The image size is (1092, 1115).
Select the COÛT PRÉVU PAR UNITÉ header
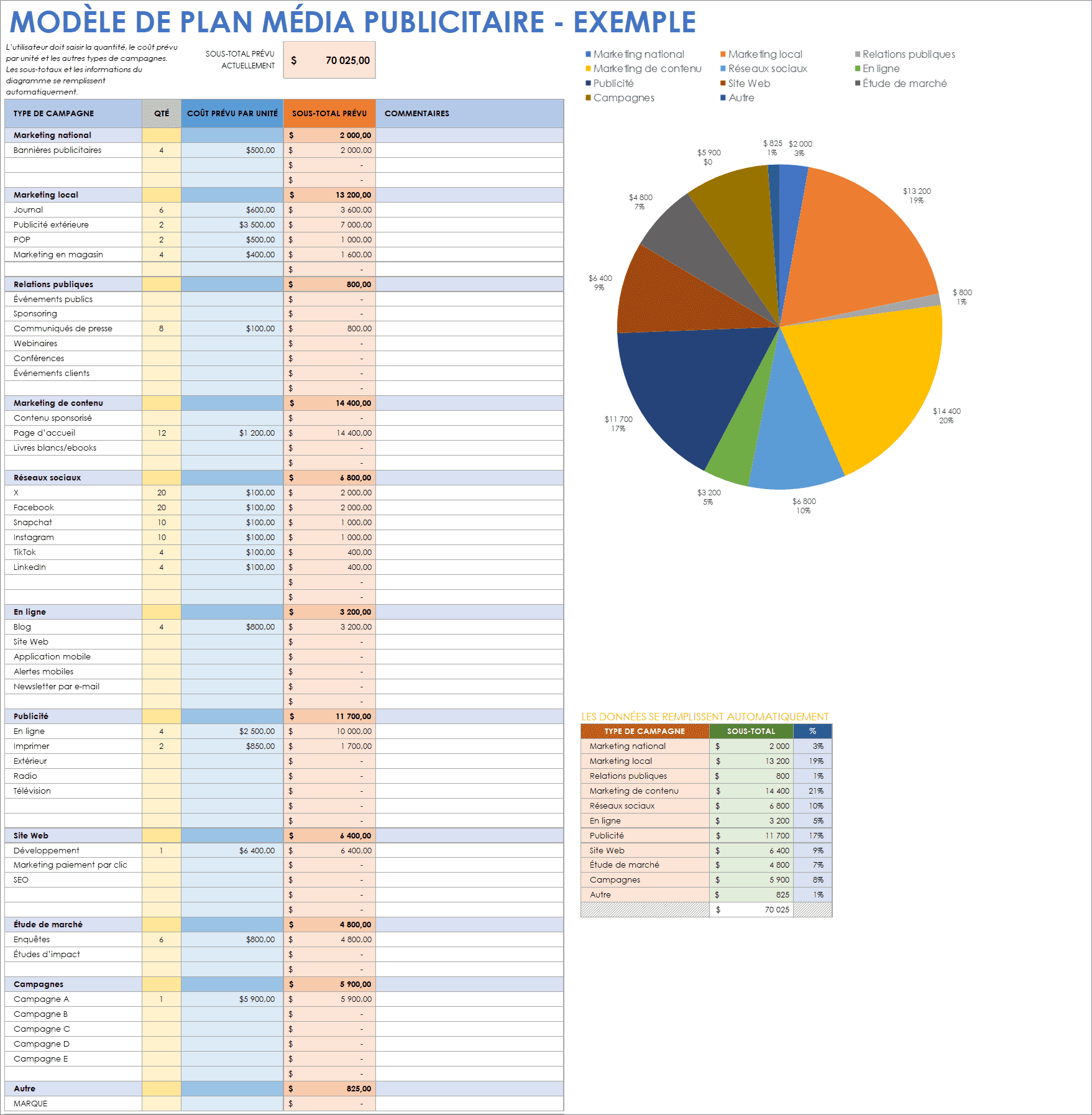pyautogui.click(x=232, y=113)
